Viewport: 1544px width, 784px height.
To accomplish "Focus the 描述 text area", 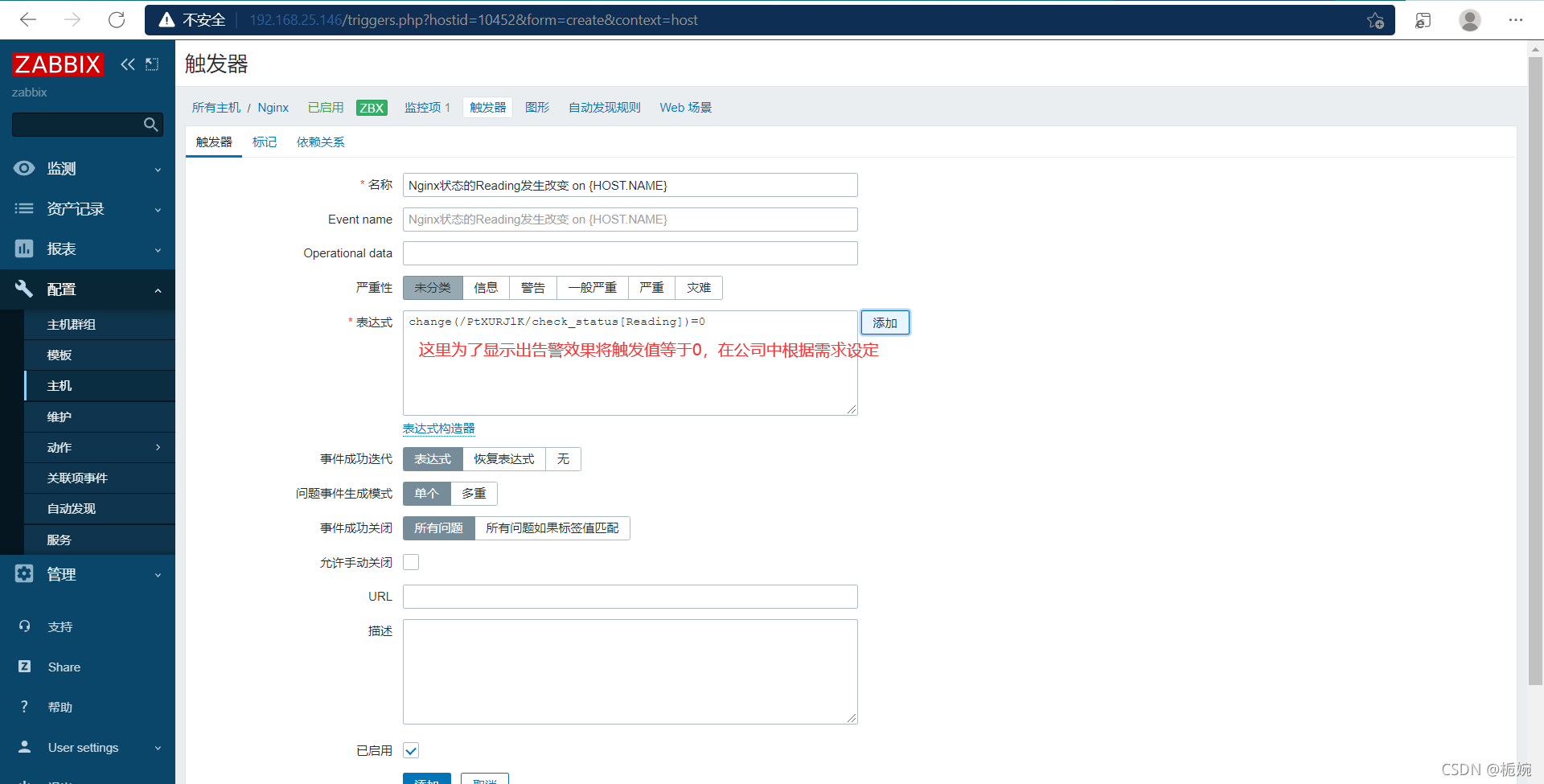I will click(x=630, y=671).
